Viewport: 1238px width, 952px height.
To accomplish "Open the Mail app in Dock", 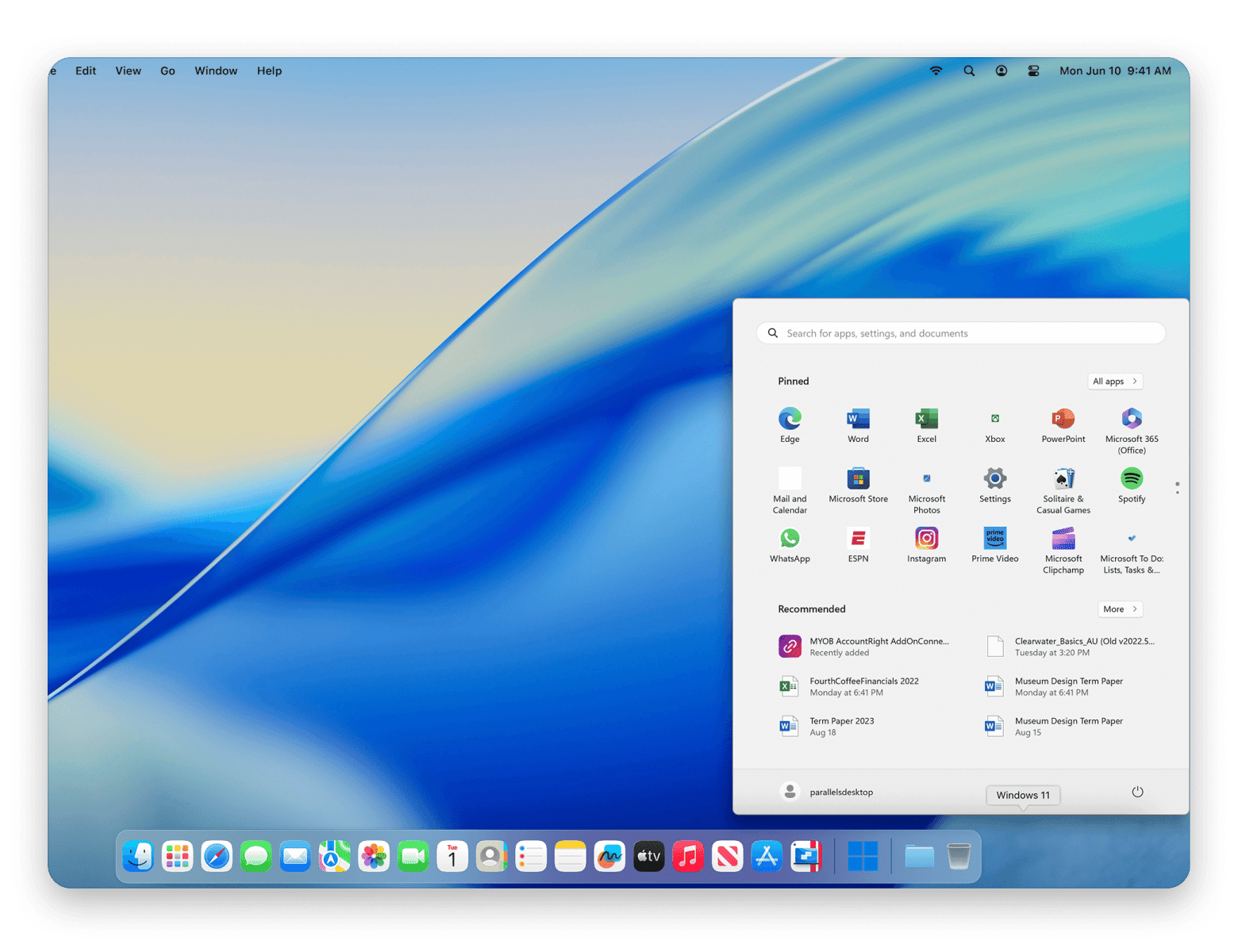I will tap(295, 856).
